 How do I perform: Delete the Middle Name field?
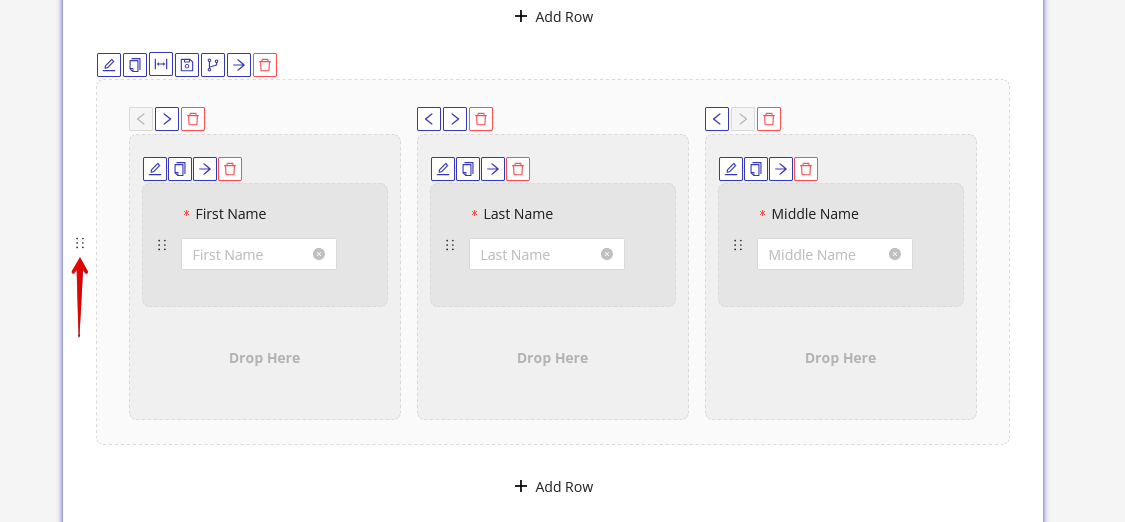[806, 169]
